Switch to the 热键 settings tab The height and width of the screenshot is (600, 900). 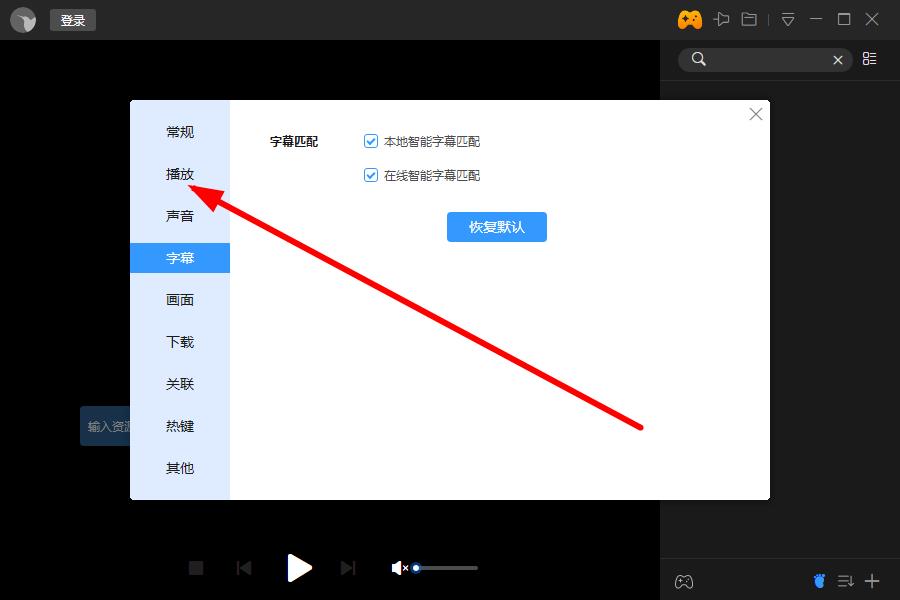pyautogui.click(x=180, y=426)
